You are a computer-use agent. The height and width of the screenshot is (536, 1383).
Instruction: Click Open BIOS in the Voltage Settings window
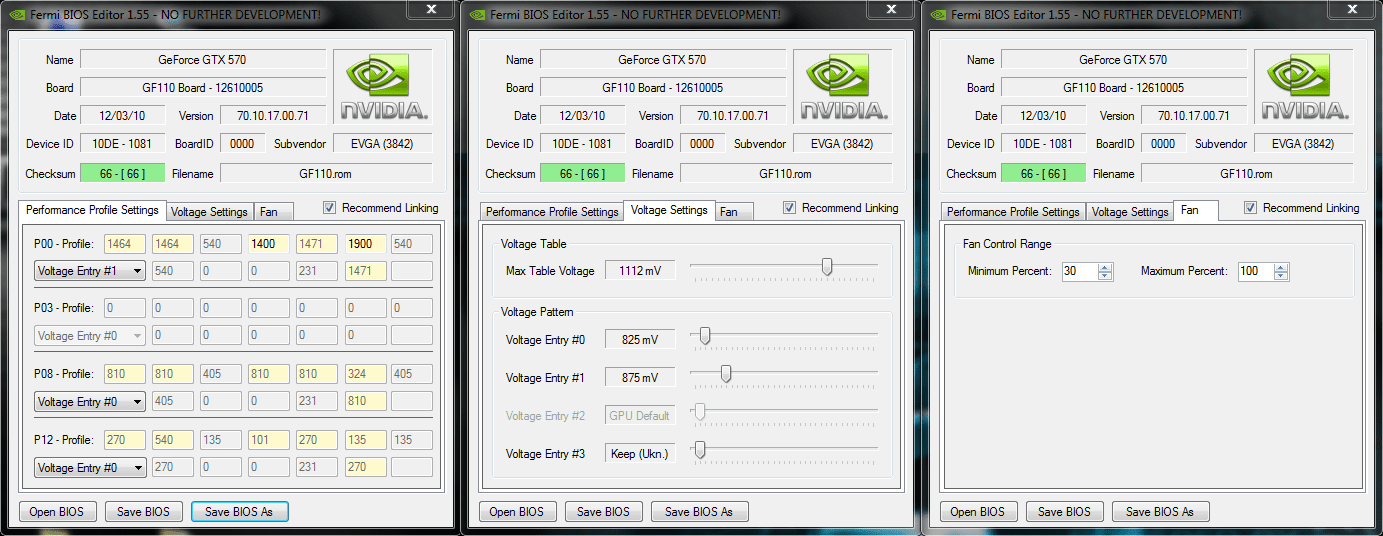(518, 511)
